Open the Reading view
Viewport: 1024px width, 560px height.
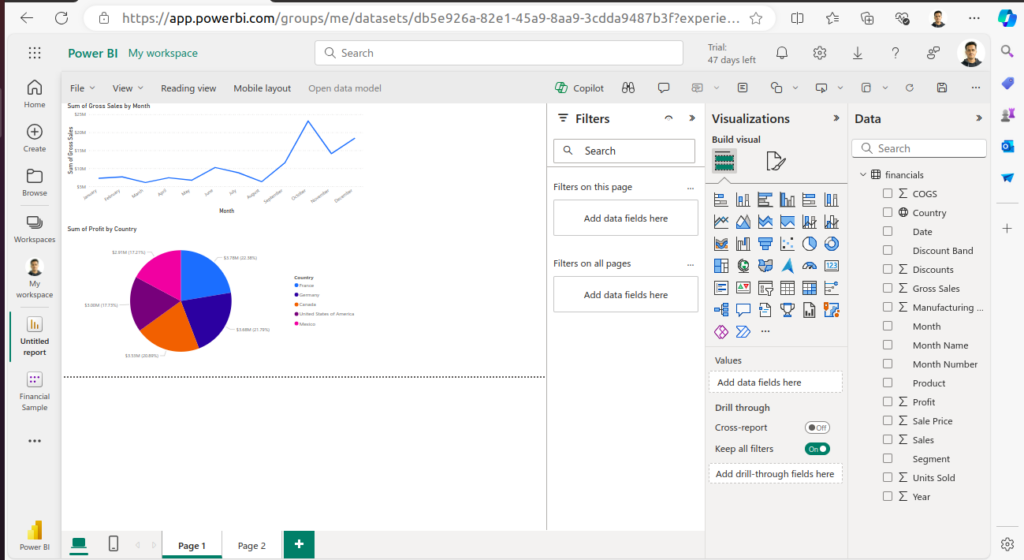(188, 88)
